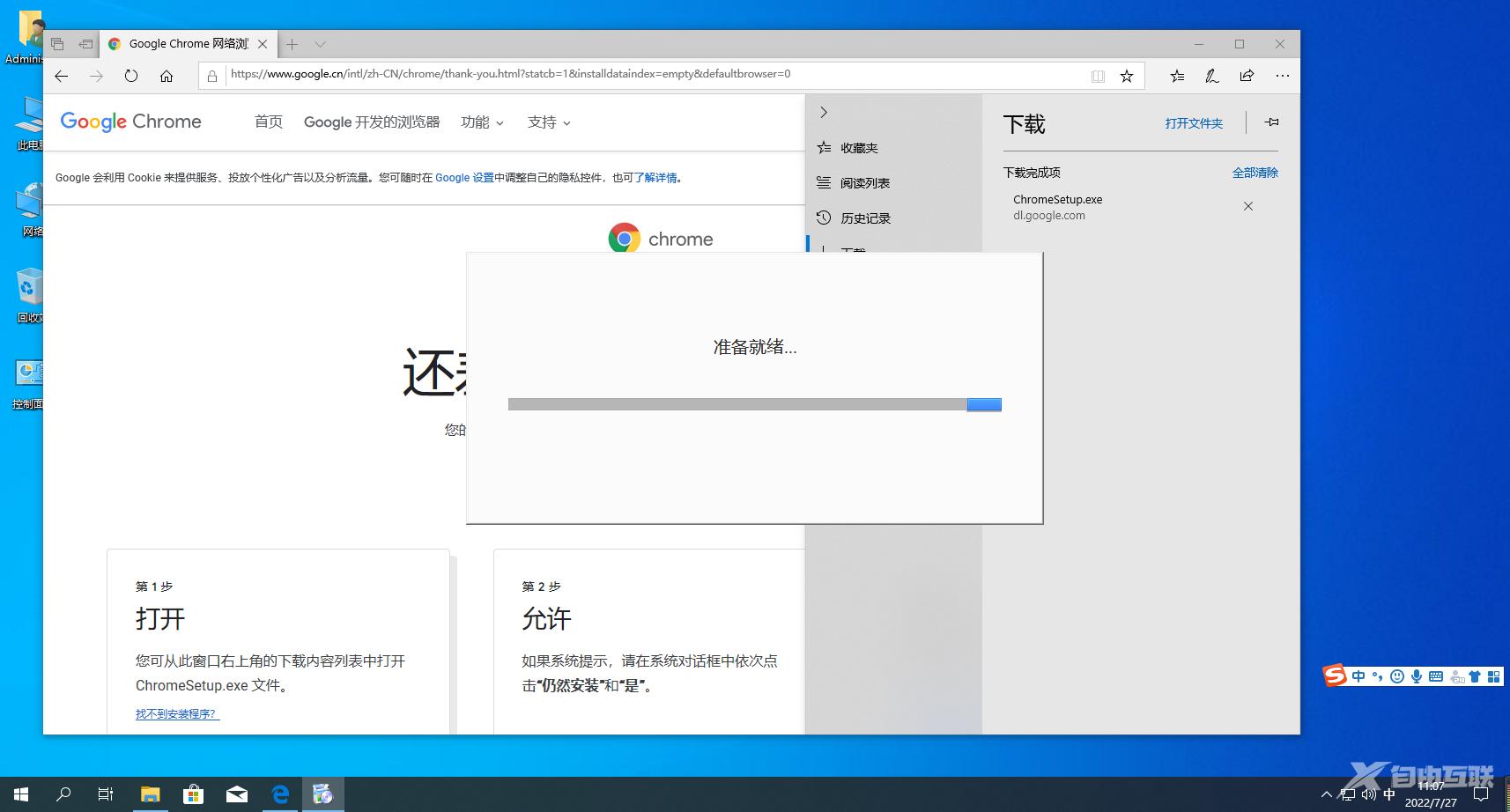Click the forward navigation arrow
This screenshot has width=1510, height=812.
[x=96, y=76]
